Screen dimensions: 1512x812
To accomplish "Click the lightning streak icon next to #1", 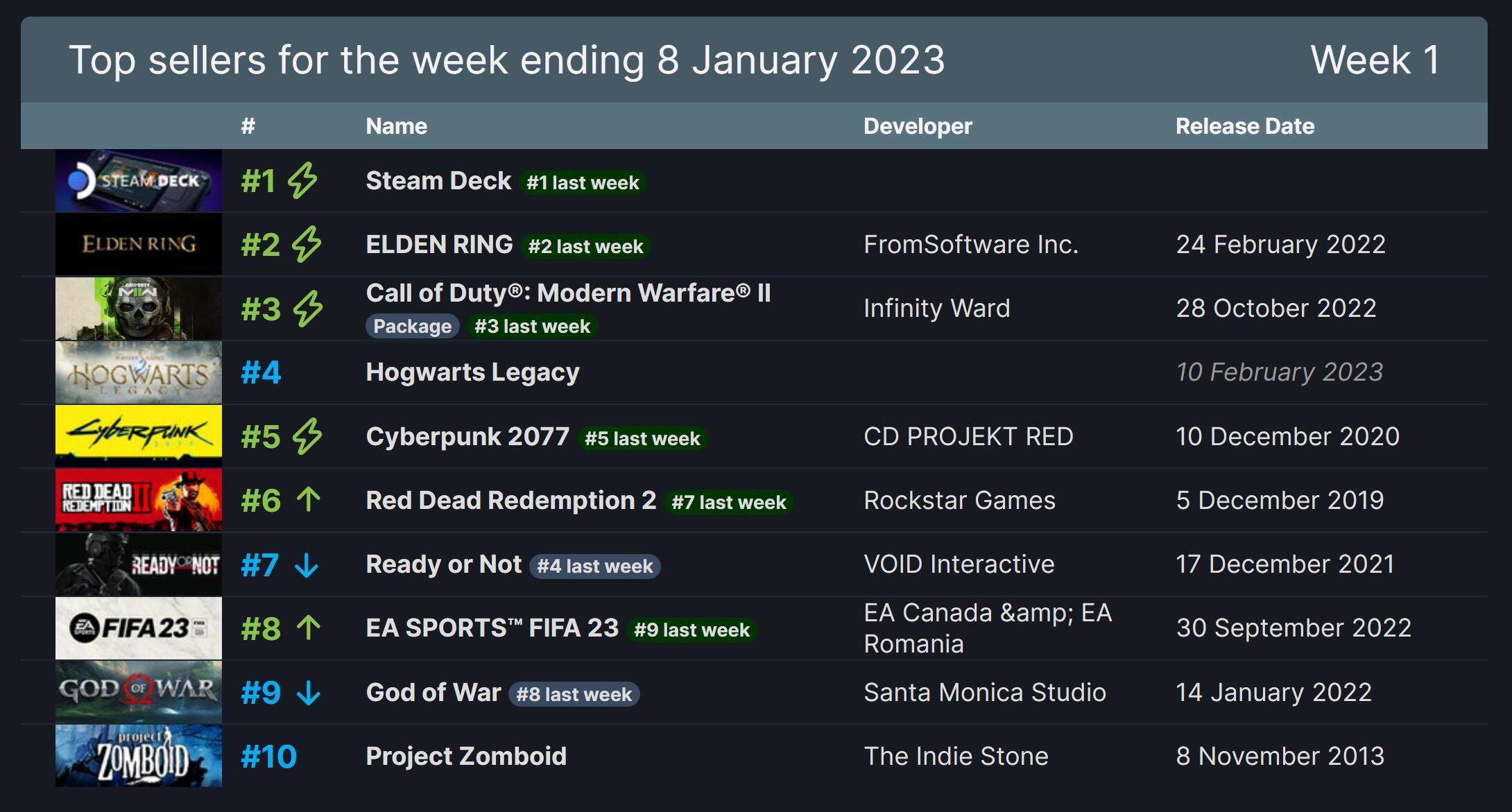I will [x=302, y=181].
